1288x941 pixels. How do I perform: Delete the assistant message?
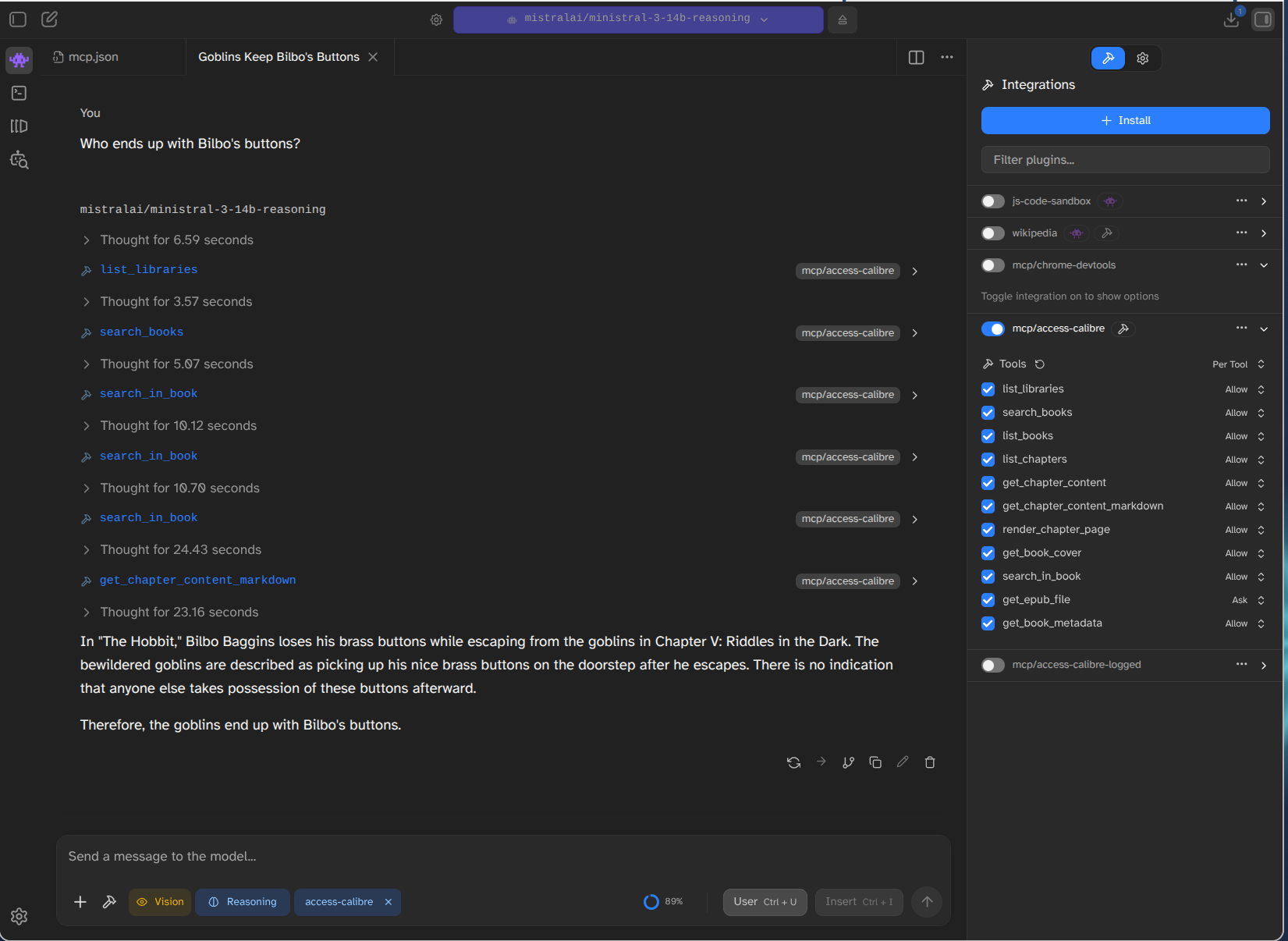(x=930, y=762)
